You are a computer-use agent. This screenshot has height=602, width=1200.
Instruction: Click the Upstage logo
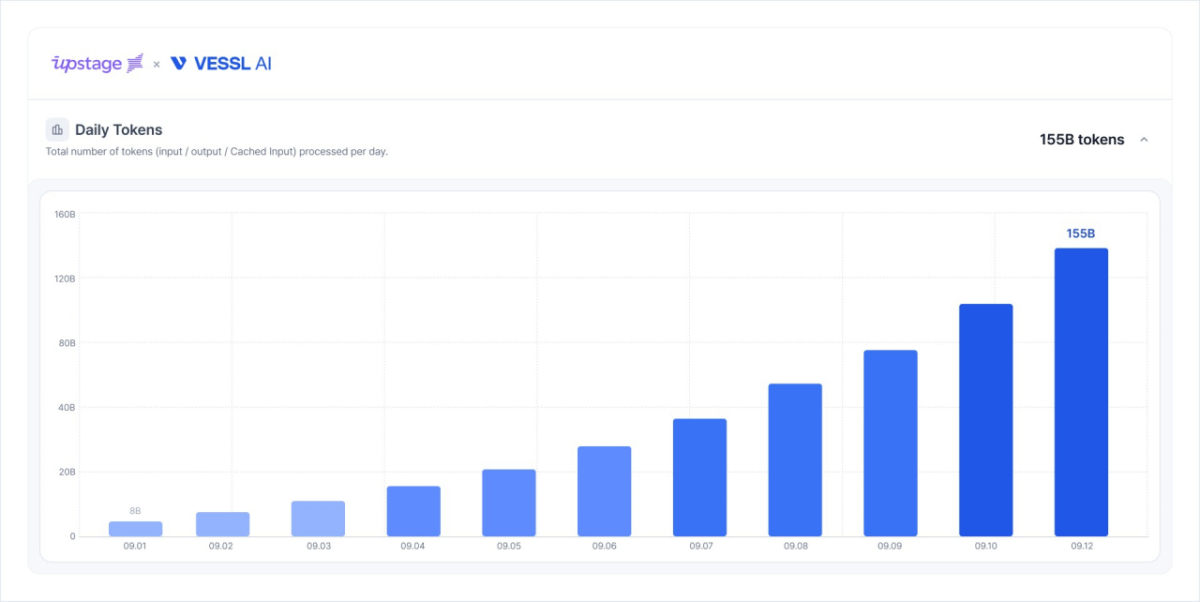[98, 63]
